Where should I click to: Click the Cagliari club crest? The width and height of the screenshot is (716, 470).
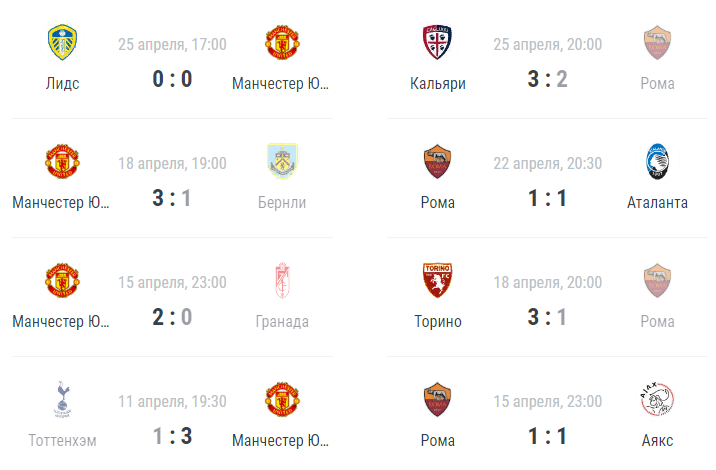(437, 42)
